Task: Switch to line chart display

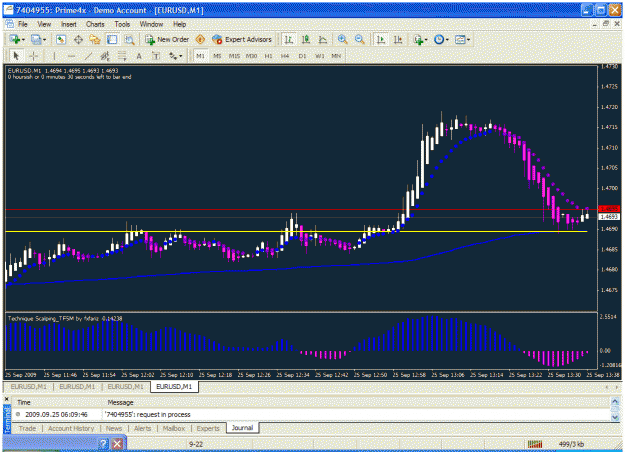Action: coord(323,39)
